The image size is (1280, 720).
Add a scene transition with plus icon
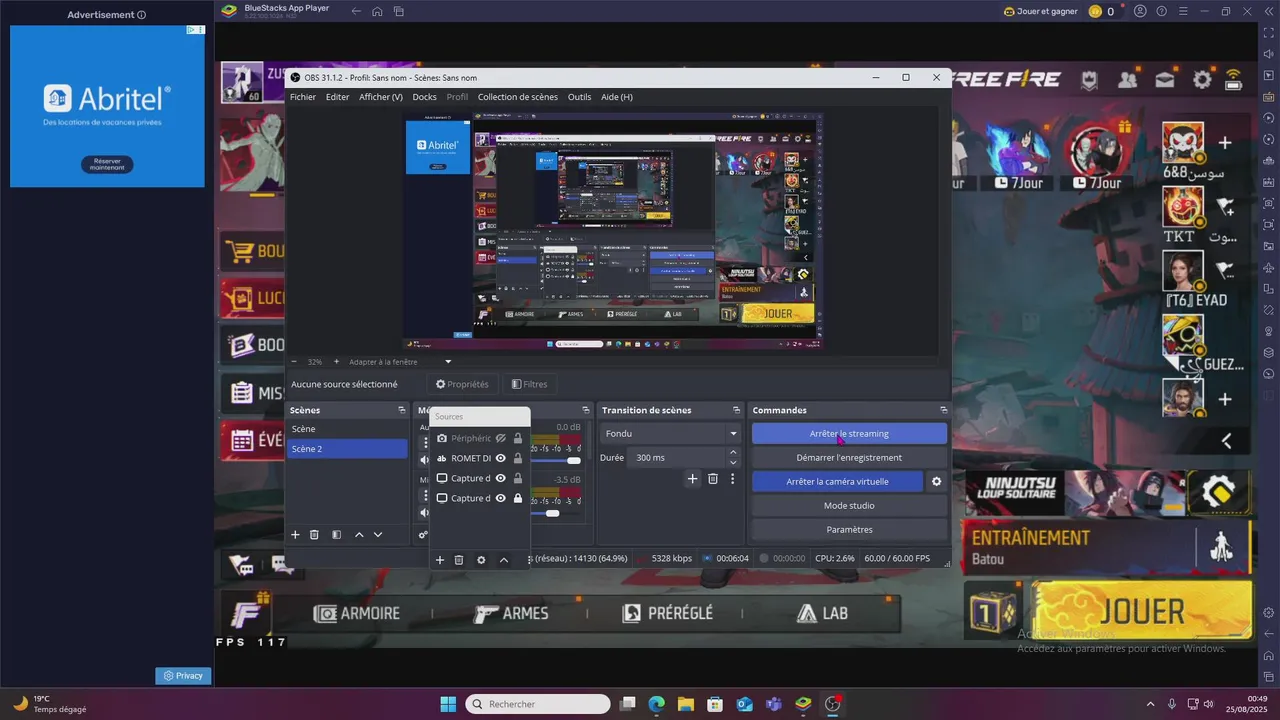click(692, 479)
